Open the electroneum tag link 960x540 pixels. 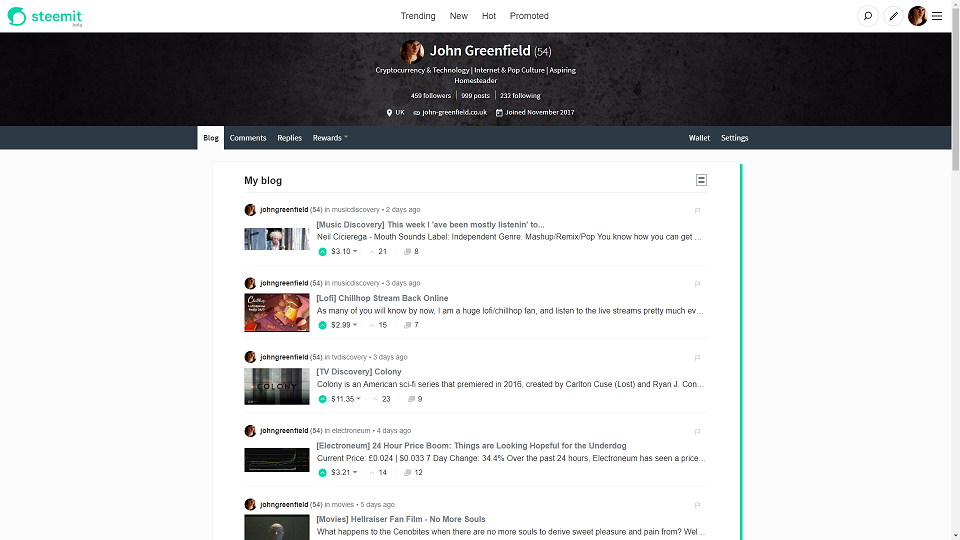(x=351, y=431)
